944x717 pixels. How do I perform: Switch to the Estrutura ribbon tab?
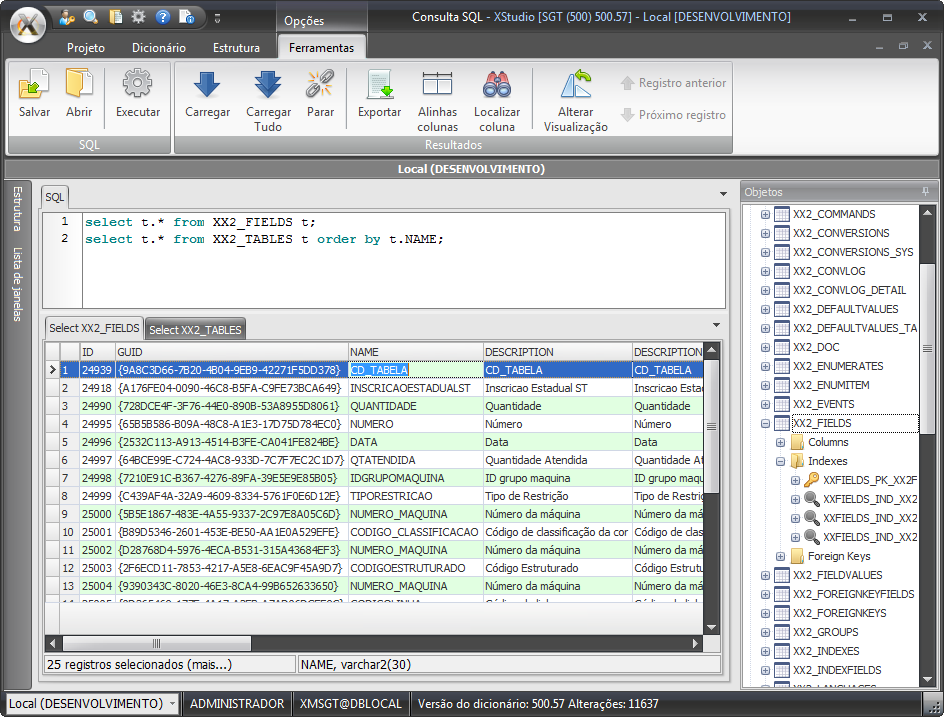point(236,47)
